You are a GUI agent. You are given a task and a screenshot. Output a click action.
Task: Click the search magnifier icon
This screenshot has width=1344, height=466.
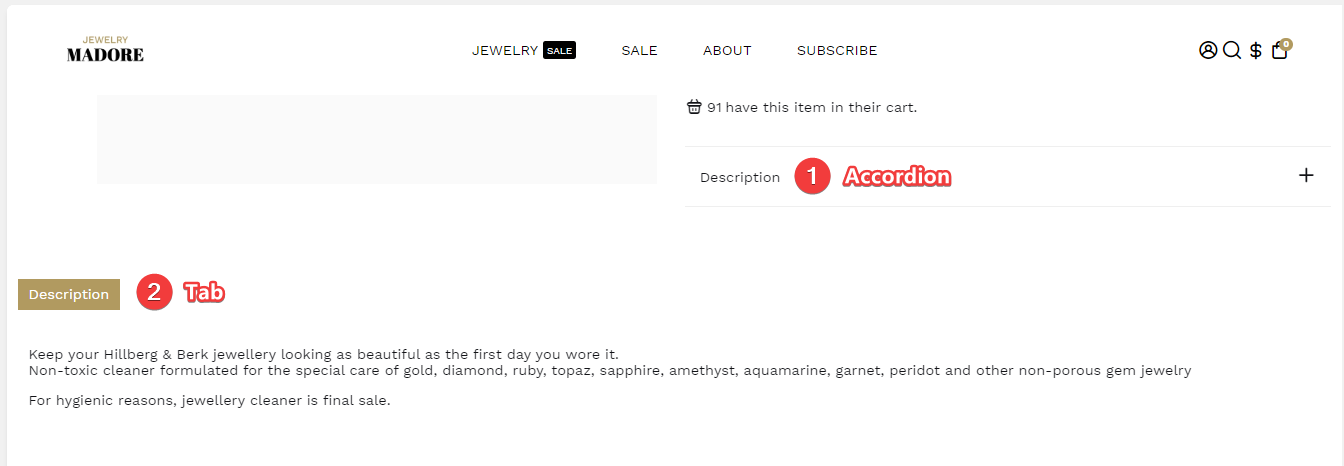point(1232,50)
